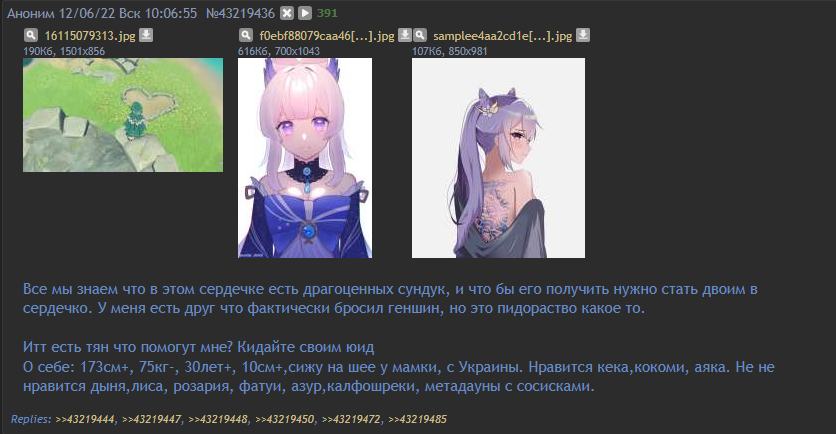Screen dimensions: 836x434
Task: Click the hide post X icon
Action: [x=287, y=13]
